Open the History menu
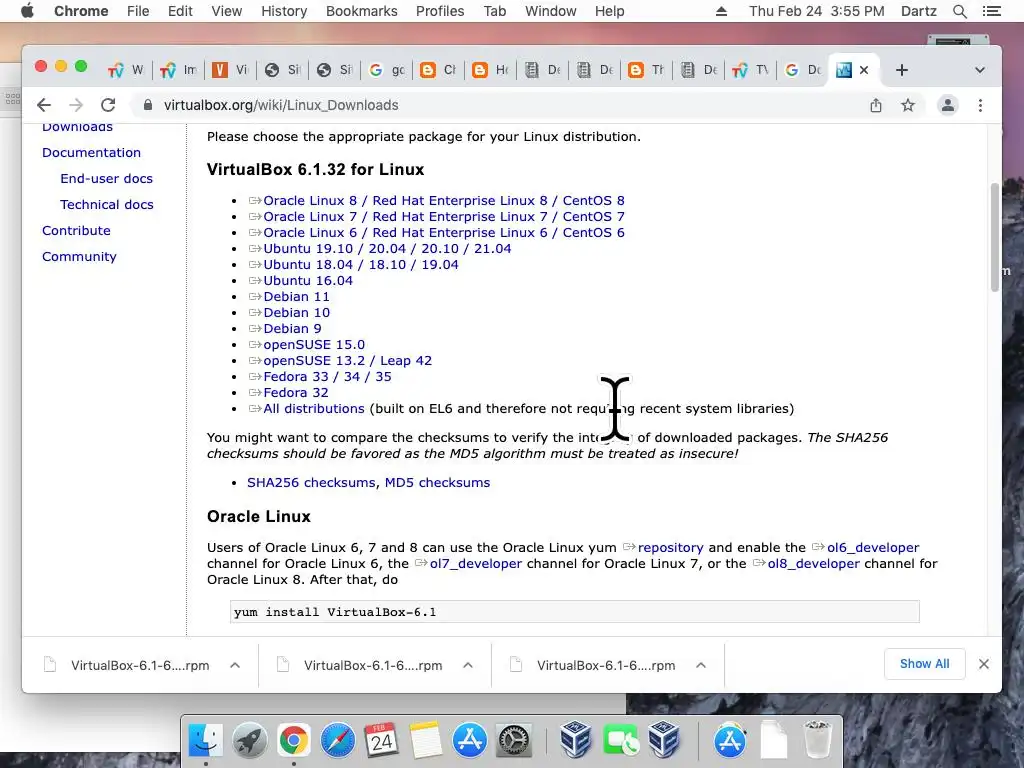This screenshot has height=768, width=1024. pos(284,11)
